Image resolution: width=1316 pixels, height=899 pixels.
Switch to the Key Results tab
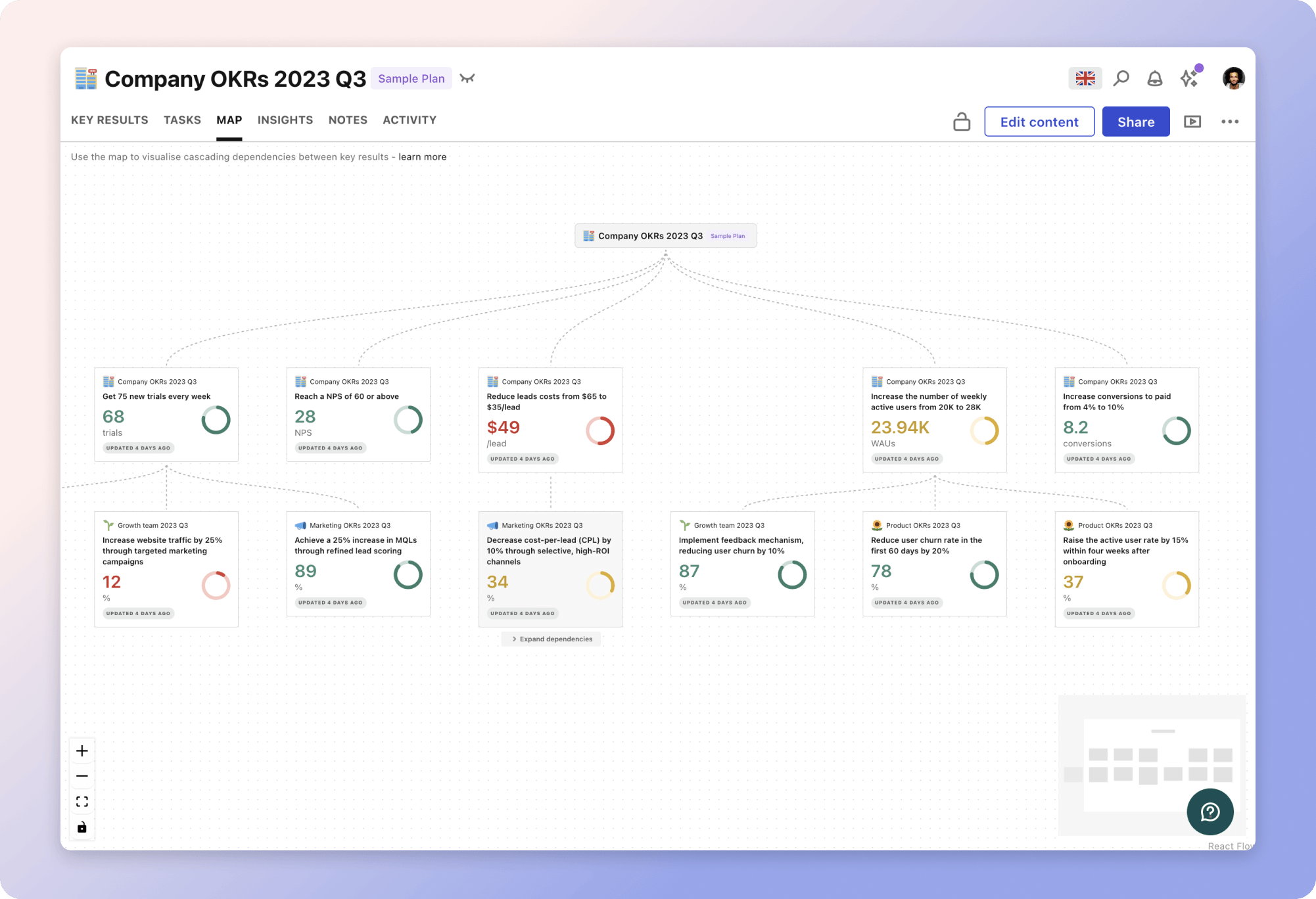tap(110, 120)
